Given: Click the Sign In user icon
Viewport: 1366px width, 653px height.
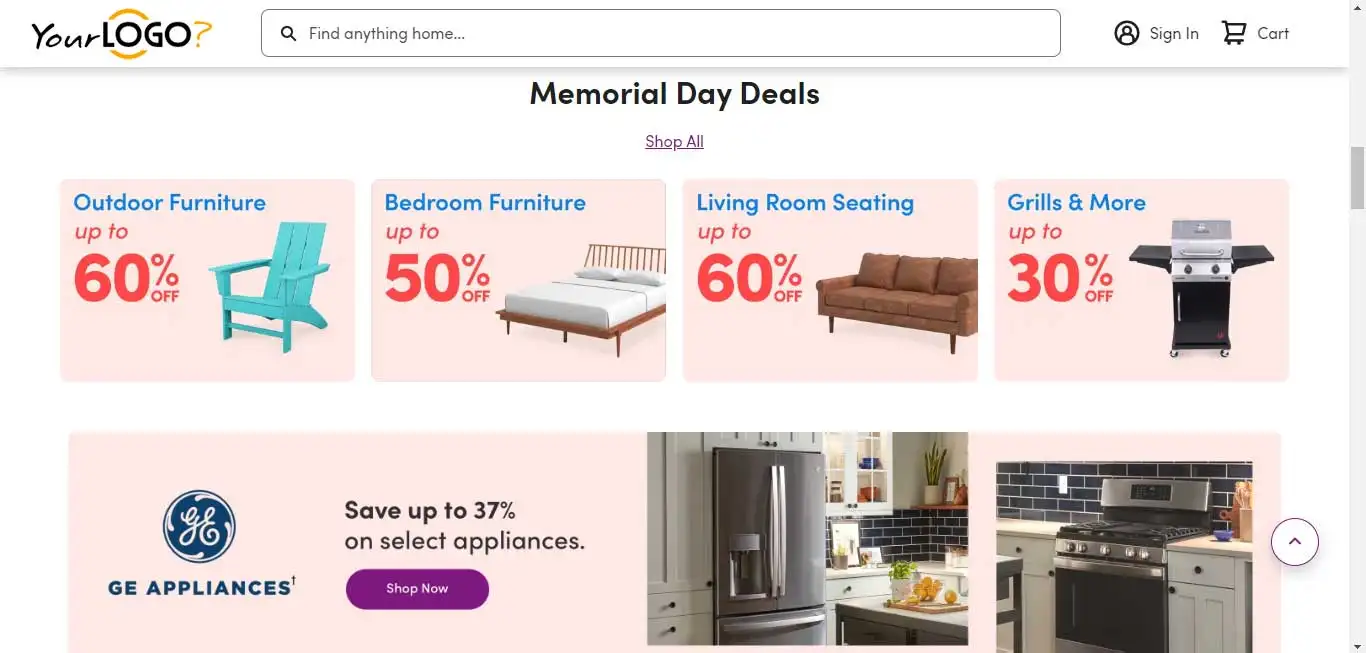Looking at the screenshot, I should tap(1126, 34).
